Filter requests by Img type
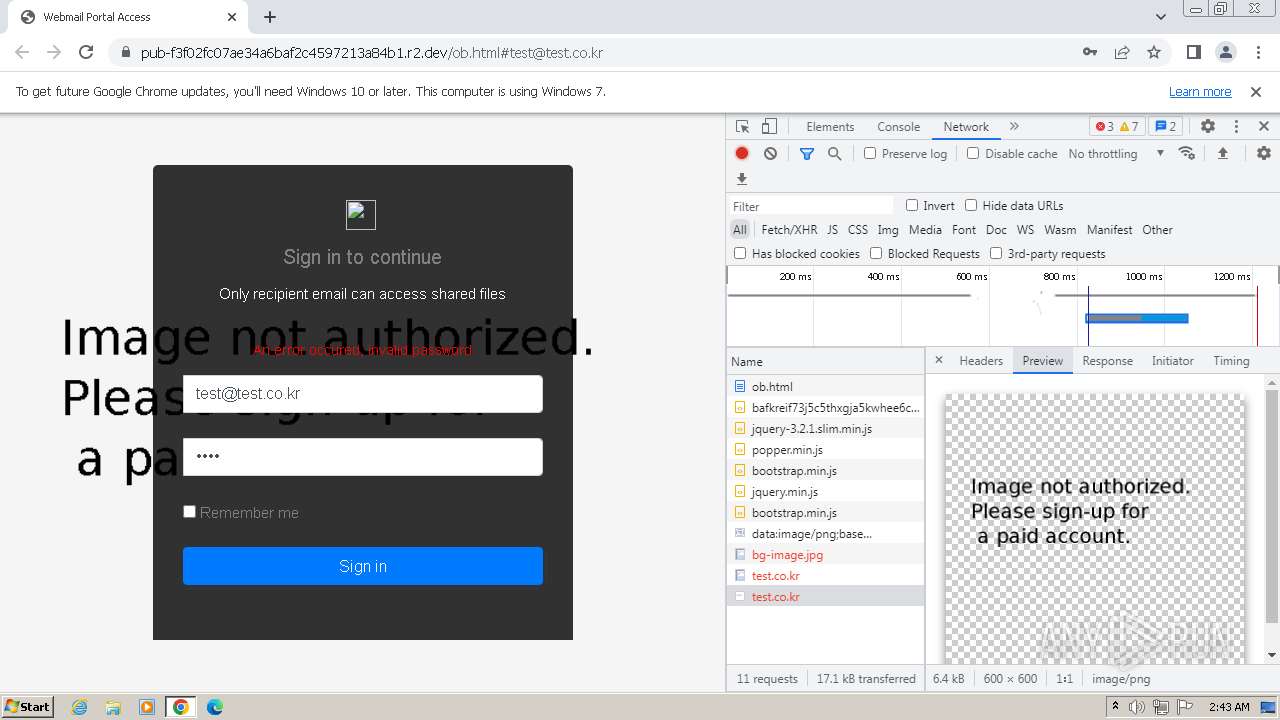The width and height of the screenshot is (1280, 720). pyautogui.click(x=888, y=230)
